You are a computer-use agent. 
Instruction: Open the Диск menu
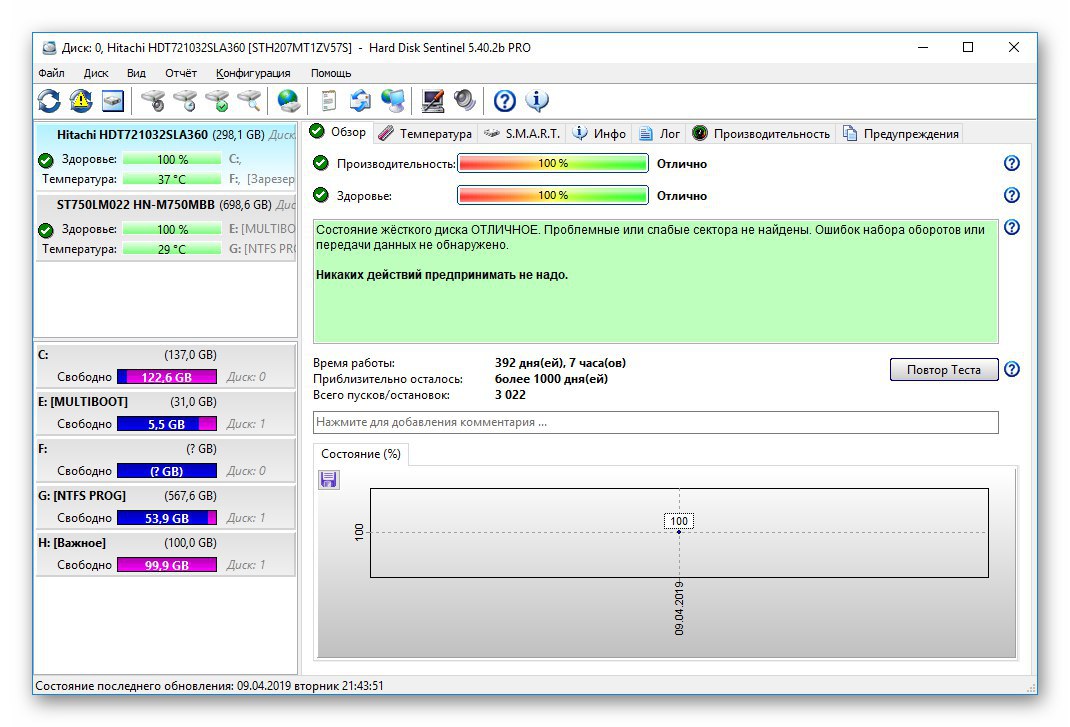coord(96,73)
